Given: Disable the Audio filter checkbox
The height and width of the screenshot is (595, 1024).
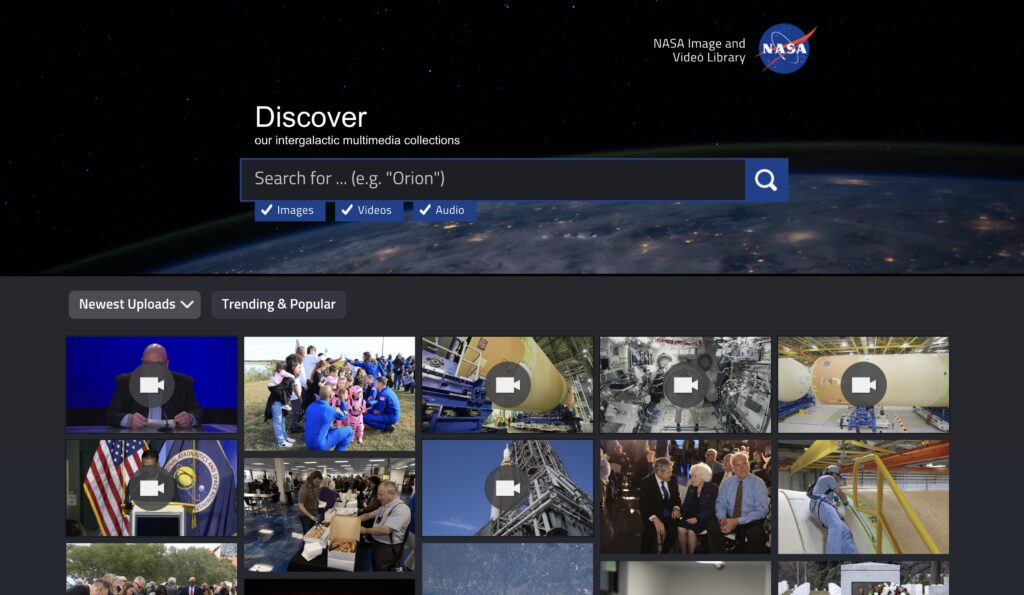Looking at the screenshot, I should click(425, 210).
